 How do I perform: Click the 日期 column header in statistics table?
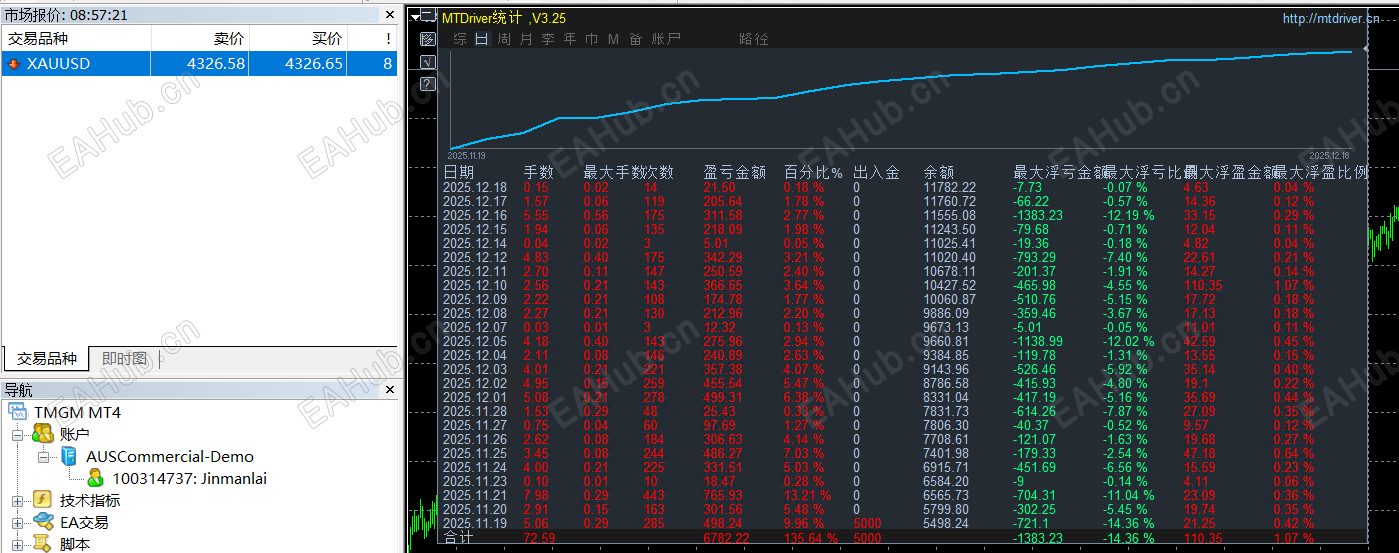(459, 172)
